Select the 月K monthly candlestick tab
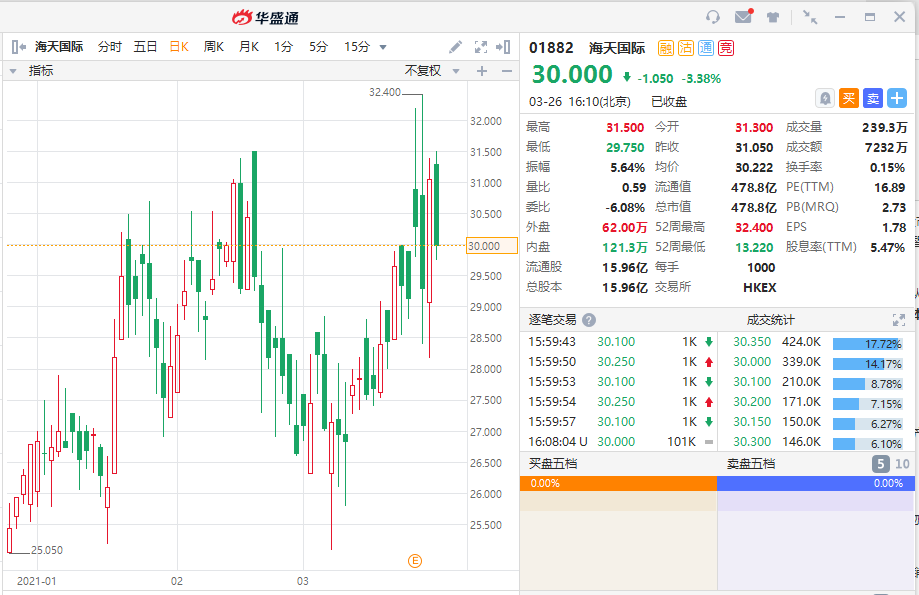The height and width of the screenshot is (595, 919). pyautogui.click(x=249, y=47)
